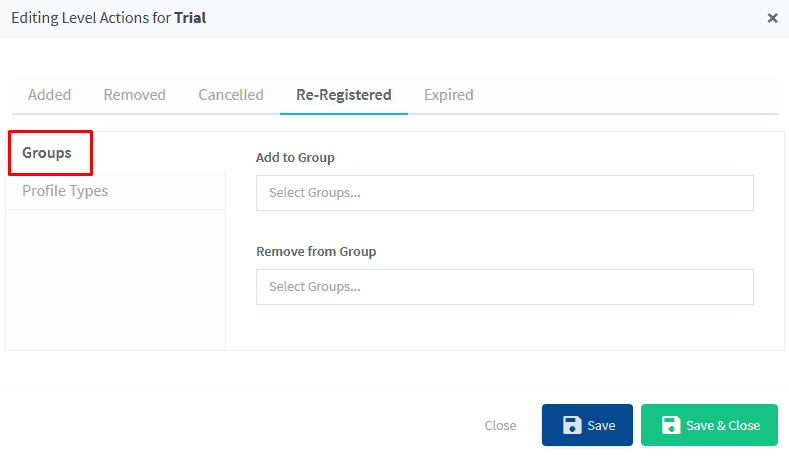Click the 'Add to Group' label

point(295,158)
